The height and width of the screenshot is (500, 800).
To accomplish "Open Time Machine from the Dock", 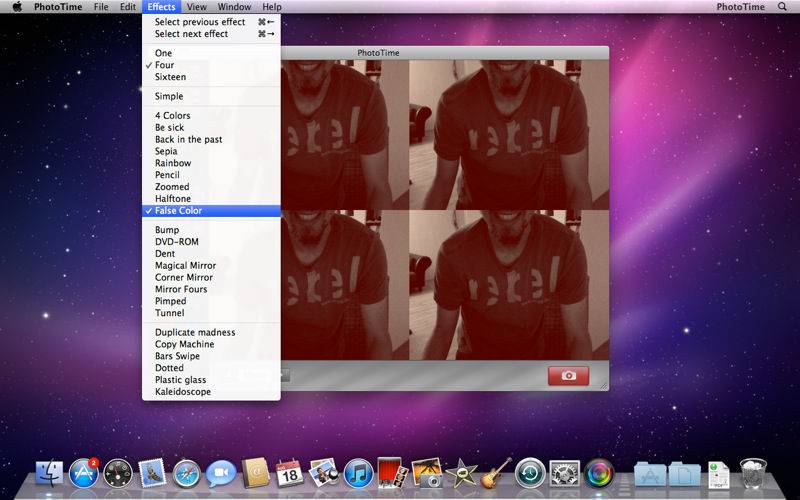I will click(x=530, y=471).
